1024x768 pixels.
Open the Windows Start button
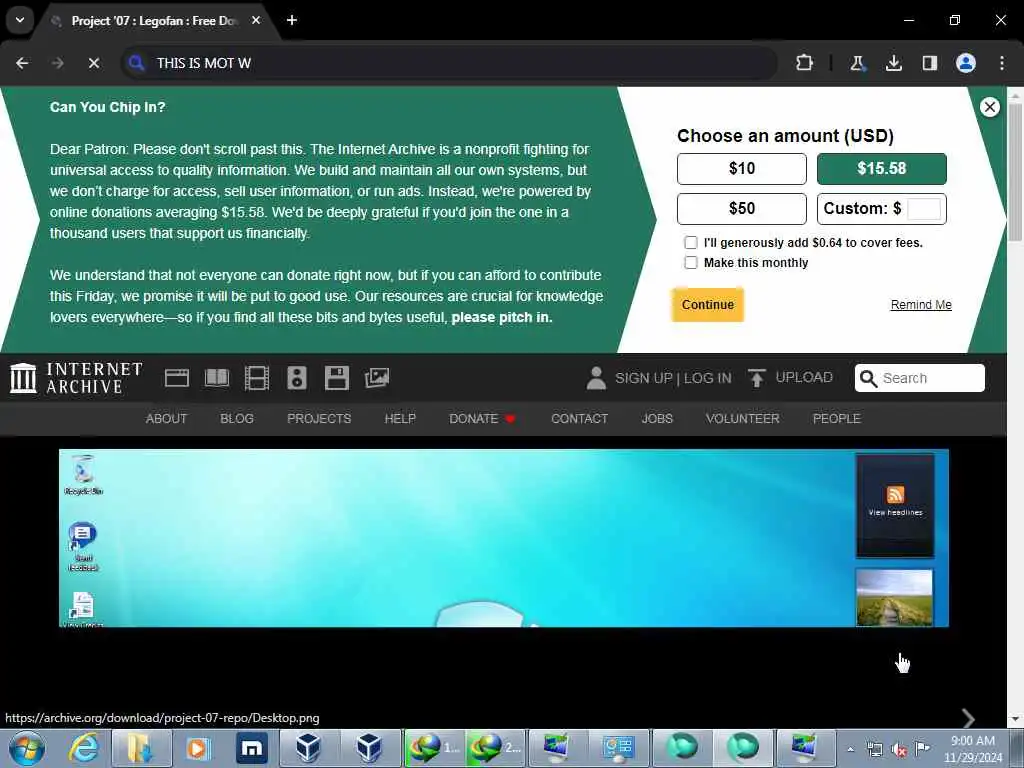[27, 748]
